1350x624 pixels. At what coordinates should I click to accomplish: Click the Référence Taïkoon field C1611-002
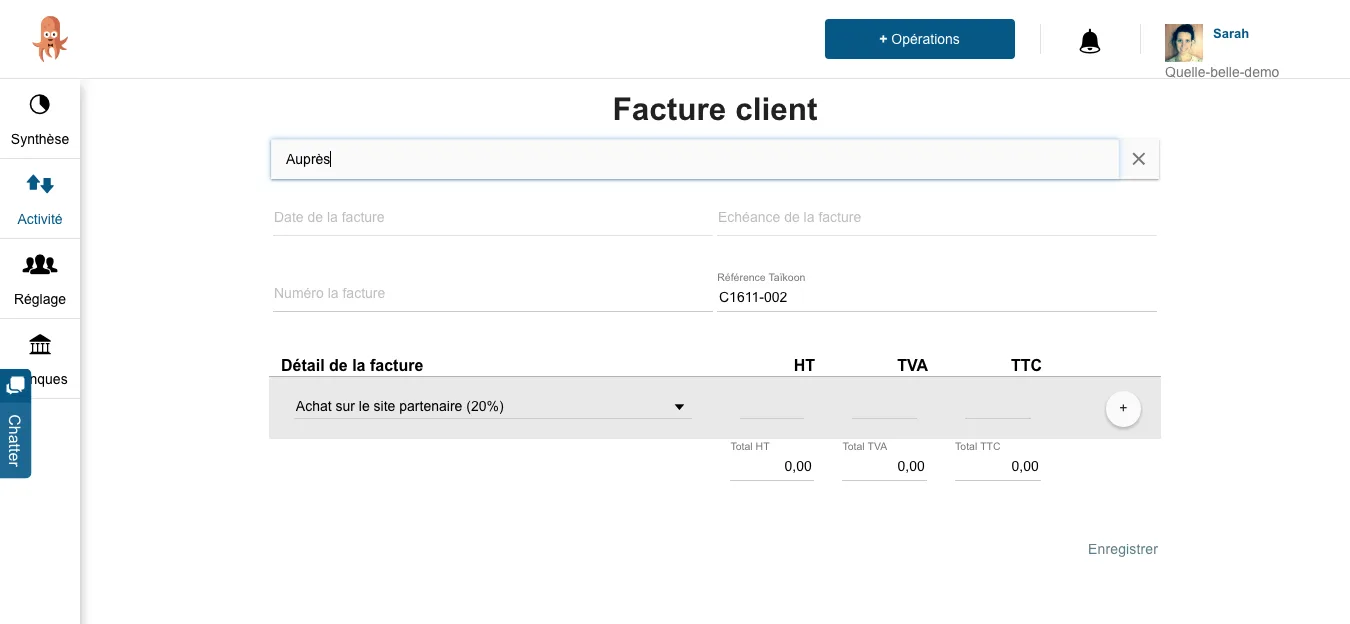coord(937,297)
